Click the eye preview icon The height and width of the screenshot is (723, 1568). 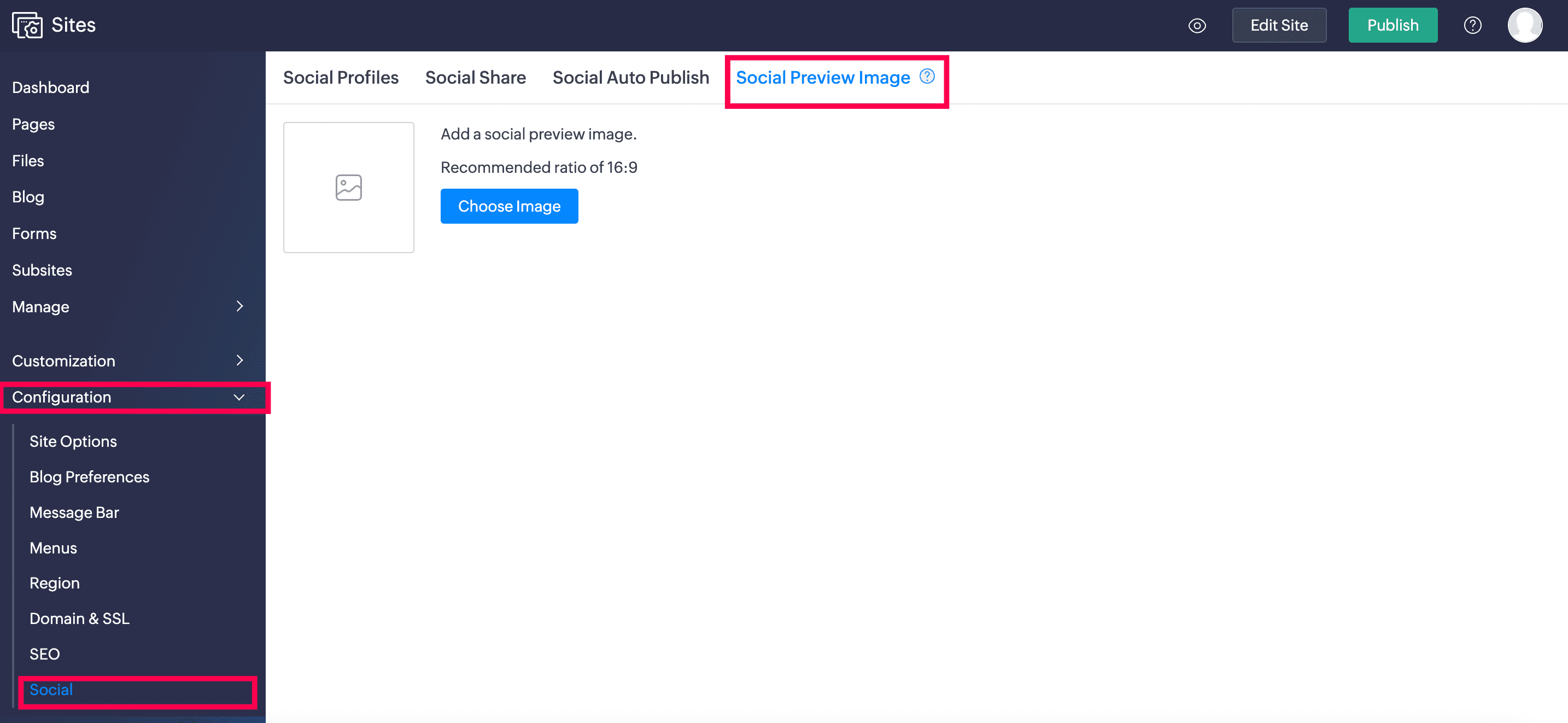point(1197,26)
